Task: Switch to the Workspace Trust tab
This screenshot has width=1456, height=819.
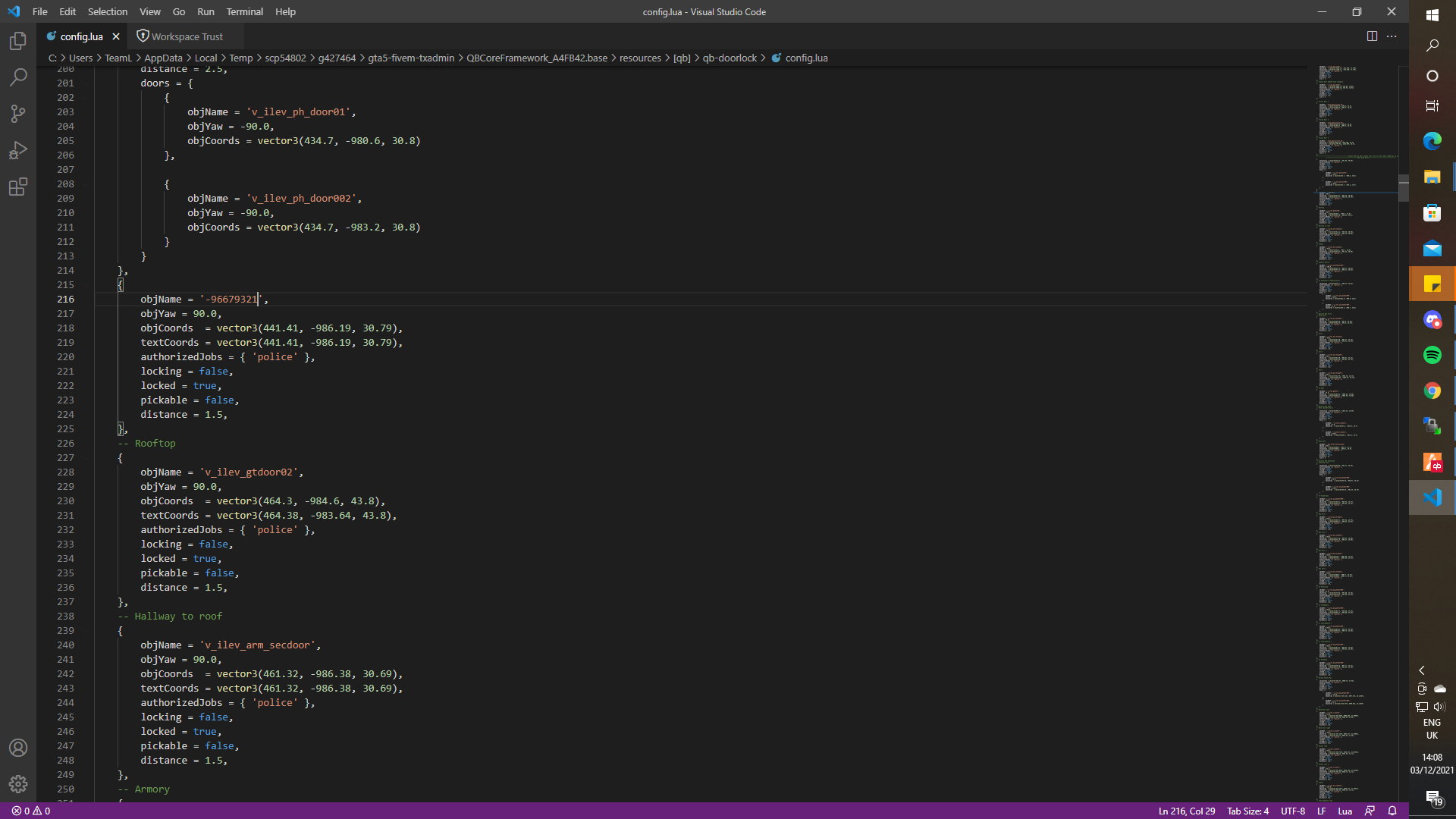Action: click(180, 36)
